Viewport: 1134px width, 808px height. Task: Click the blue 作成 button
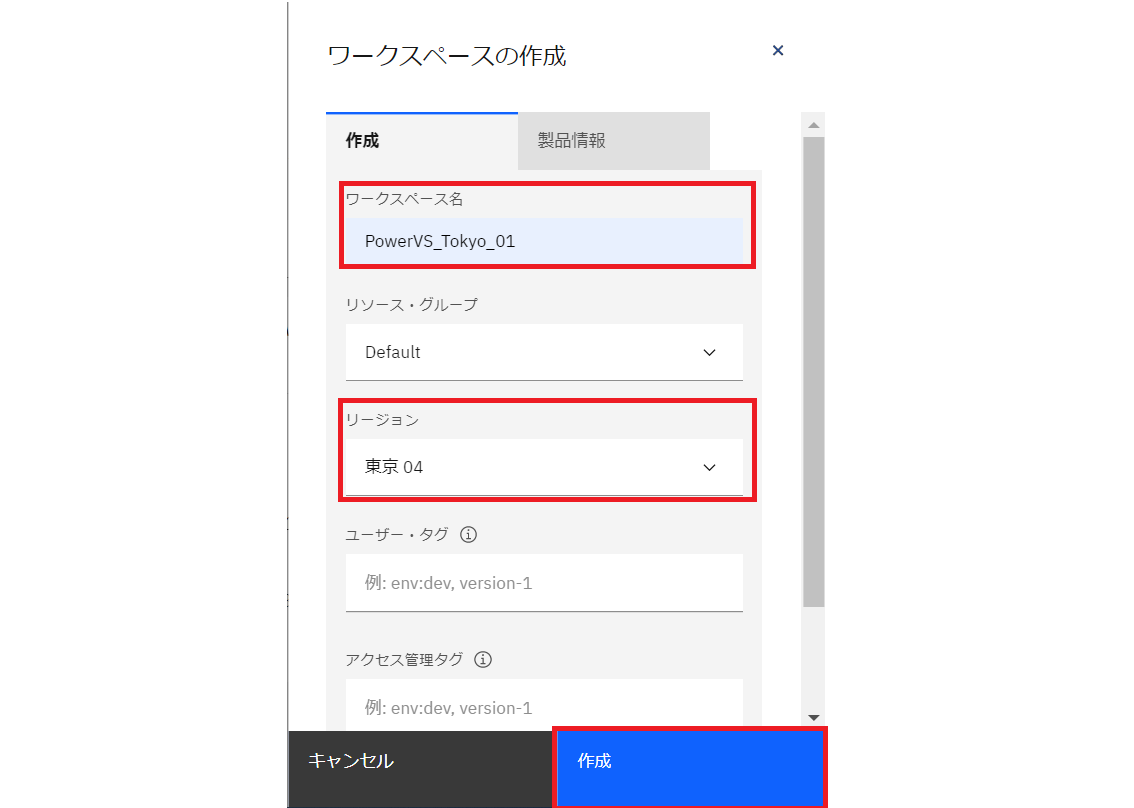690,767
